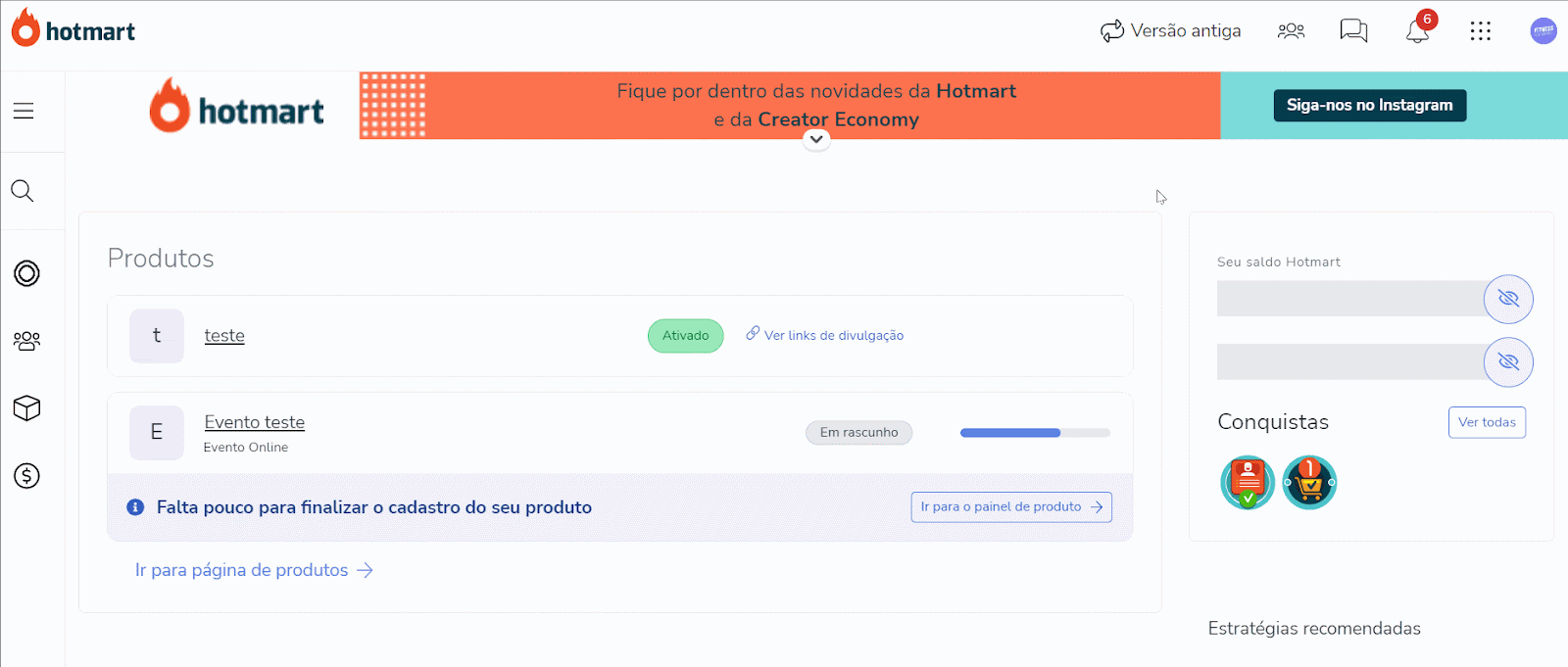The height and width of the screenshot is (667, 1568).
Task: Open notifications bell with 6 badge
Action: (1418, 29)
